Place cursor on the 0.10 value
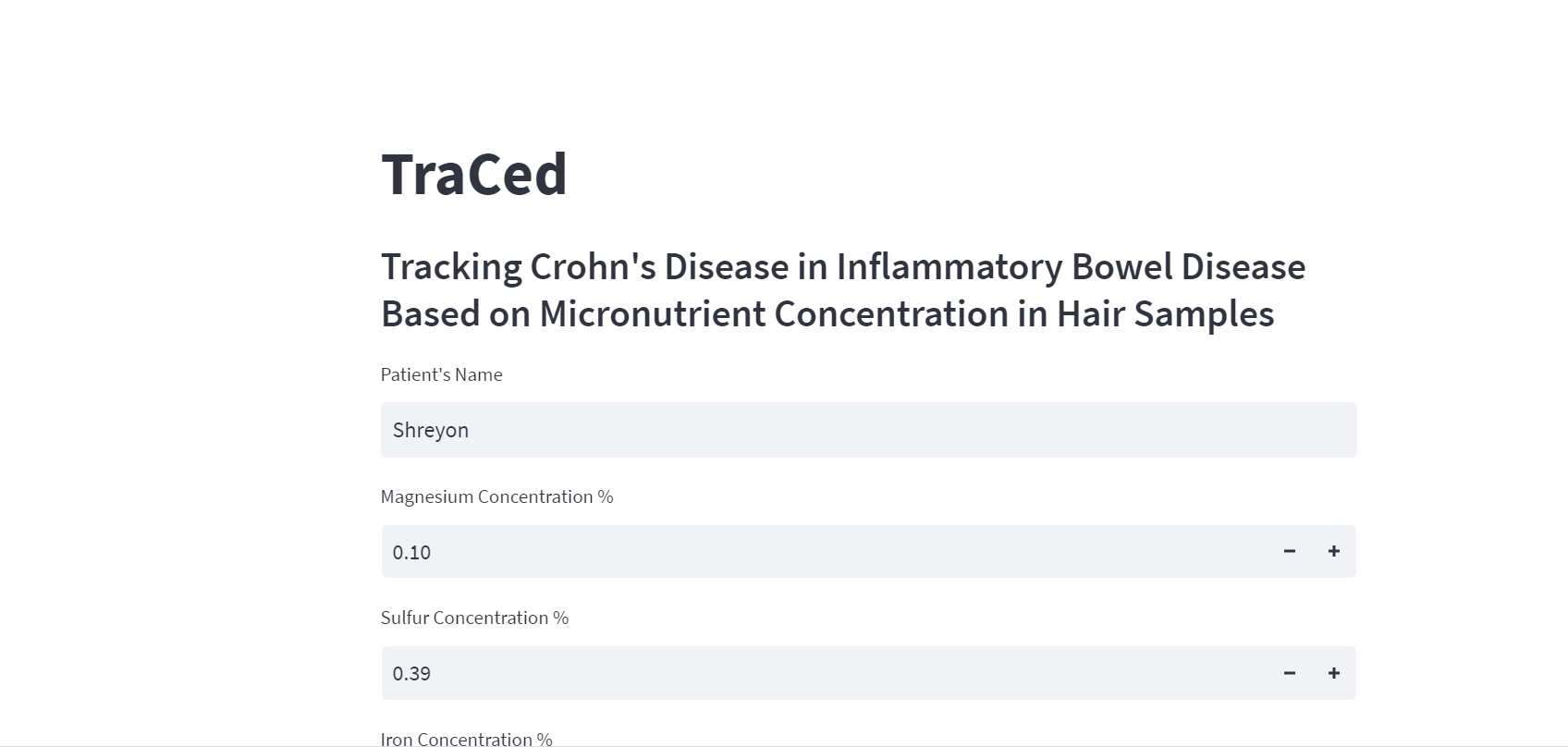This screenshot has width=1568, height=747. tap(411, 552)
